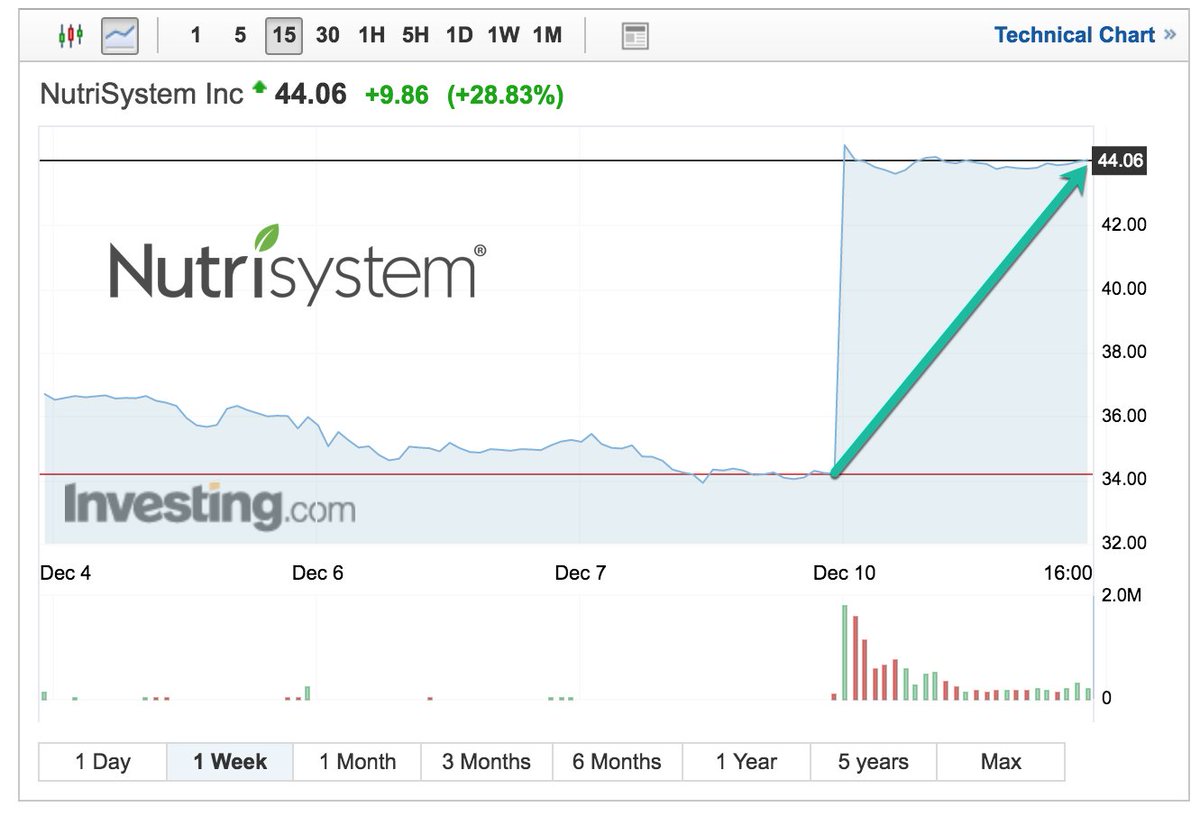Click the Dec 4 date axis label
The height and width of the screenshot is (816, 1200).
(x=66, y=573)
